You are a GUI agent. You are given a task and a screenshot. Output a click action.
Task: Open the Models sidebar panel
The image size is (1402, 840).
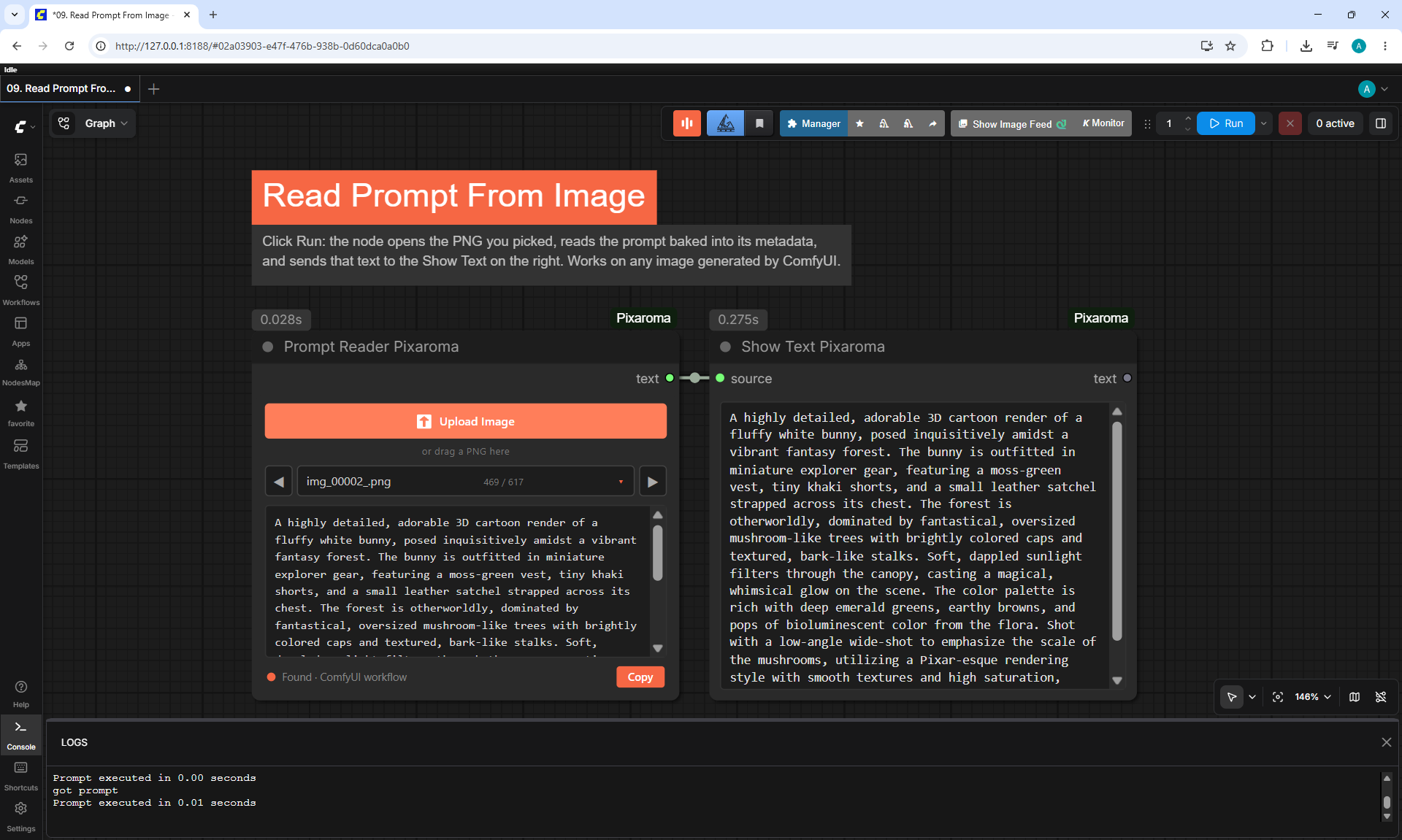20,249
